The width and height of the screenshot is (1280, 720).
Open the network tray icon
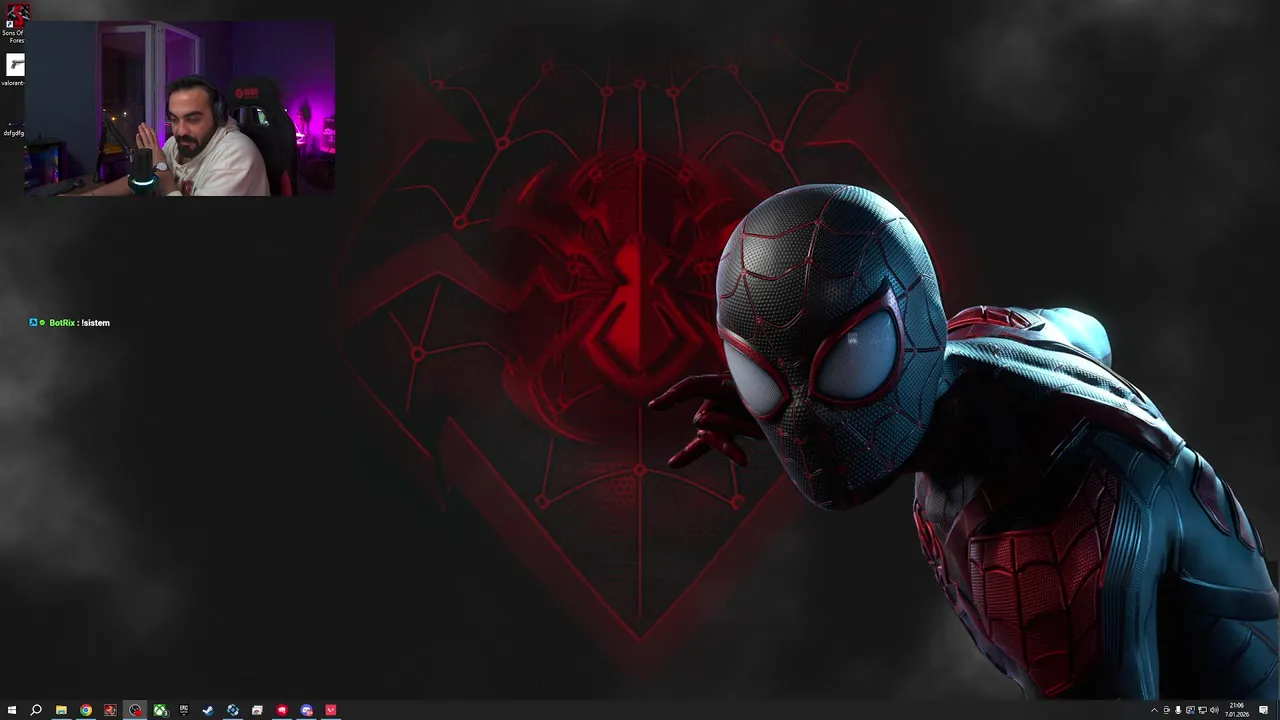[1202, 710]
